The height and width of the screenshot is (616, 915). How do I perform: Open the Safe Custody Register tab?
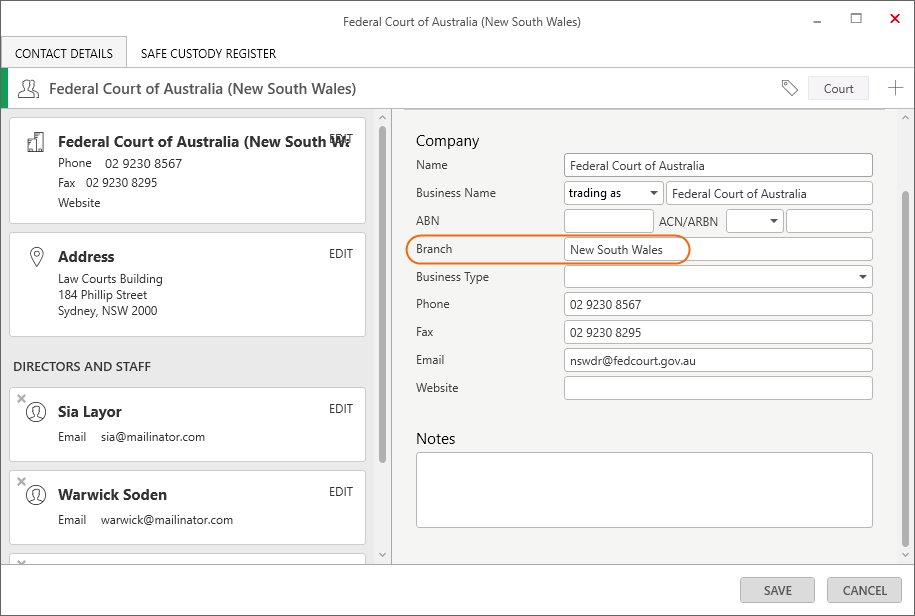click(208, 53)
